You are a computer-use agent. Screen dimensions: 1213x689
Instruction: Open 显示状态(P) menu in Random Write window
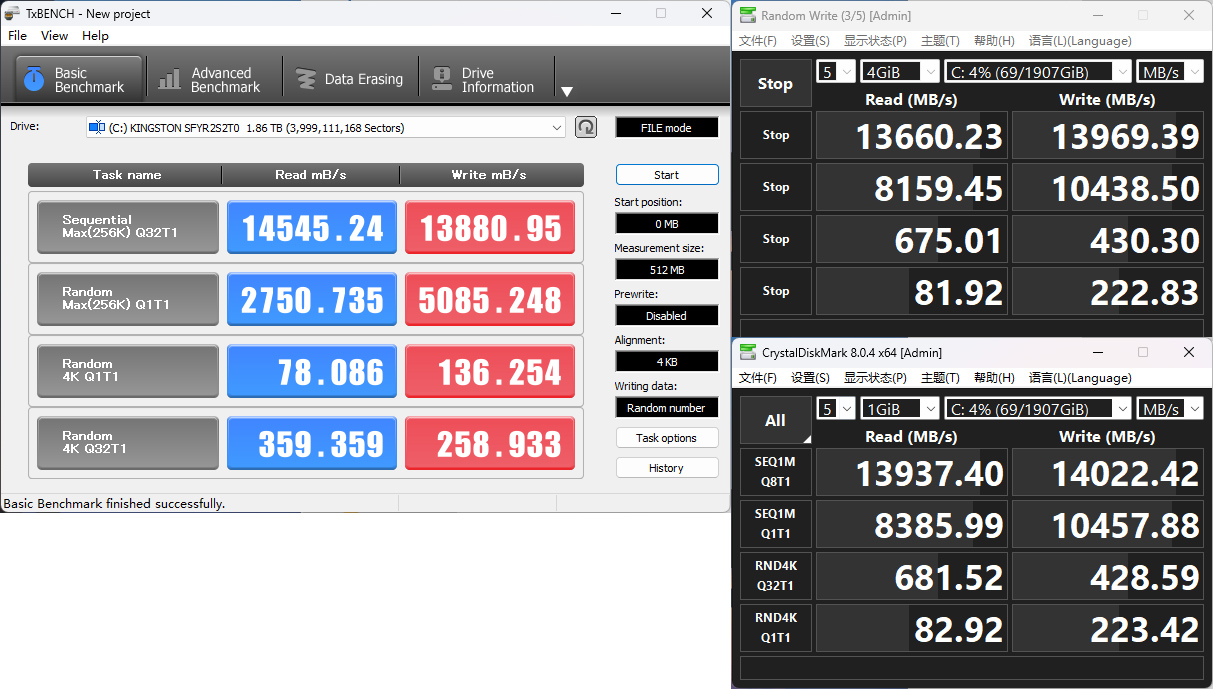point(875,41)
